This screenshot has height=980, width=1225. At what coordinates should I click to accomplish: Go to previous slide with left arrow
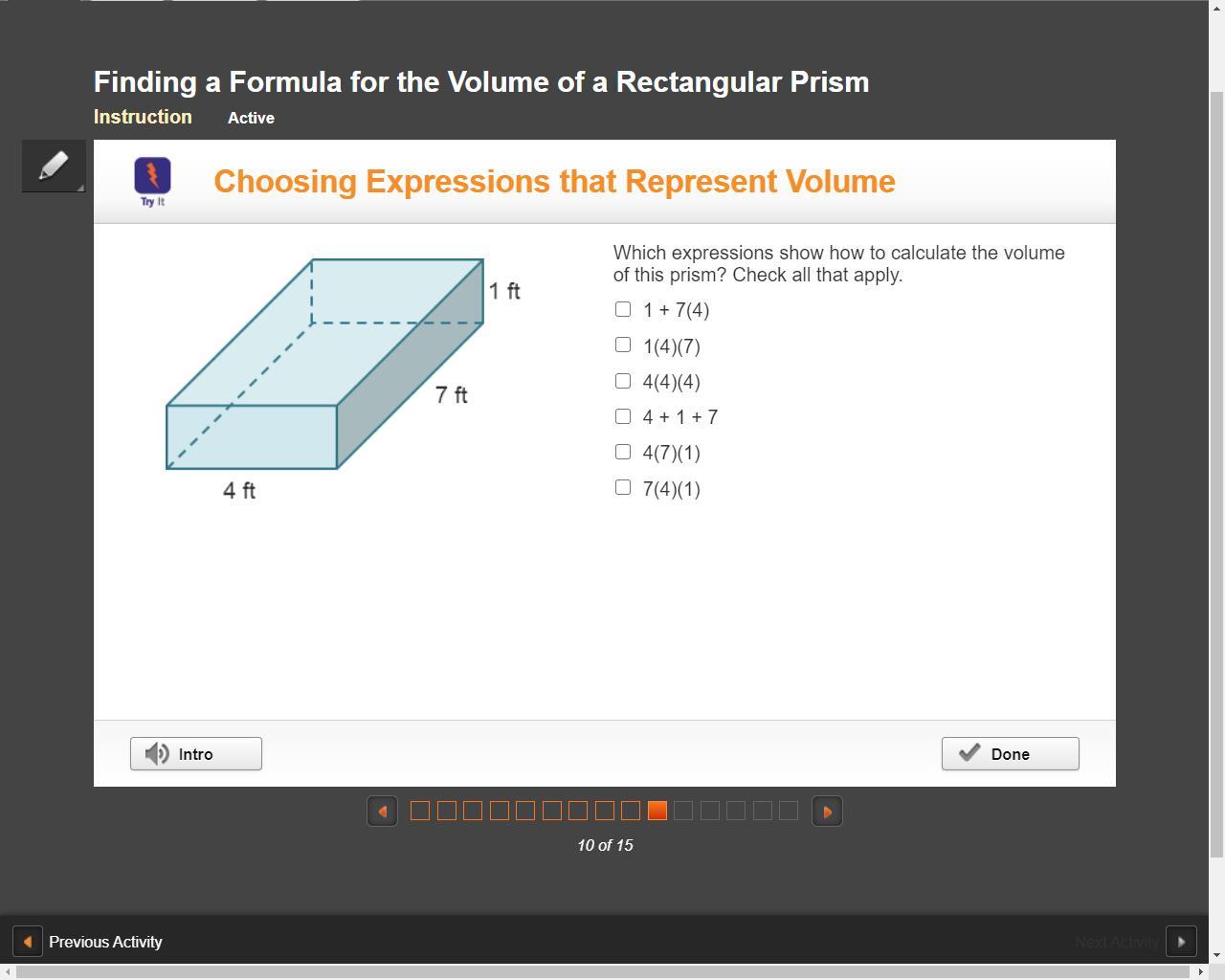tap(382, 812)
